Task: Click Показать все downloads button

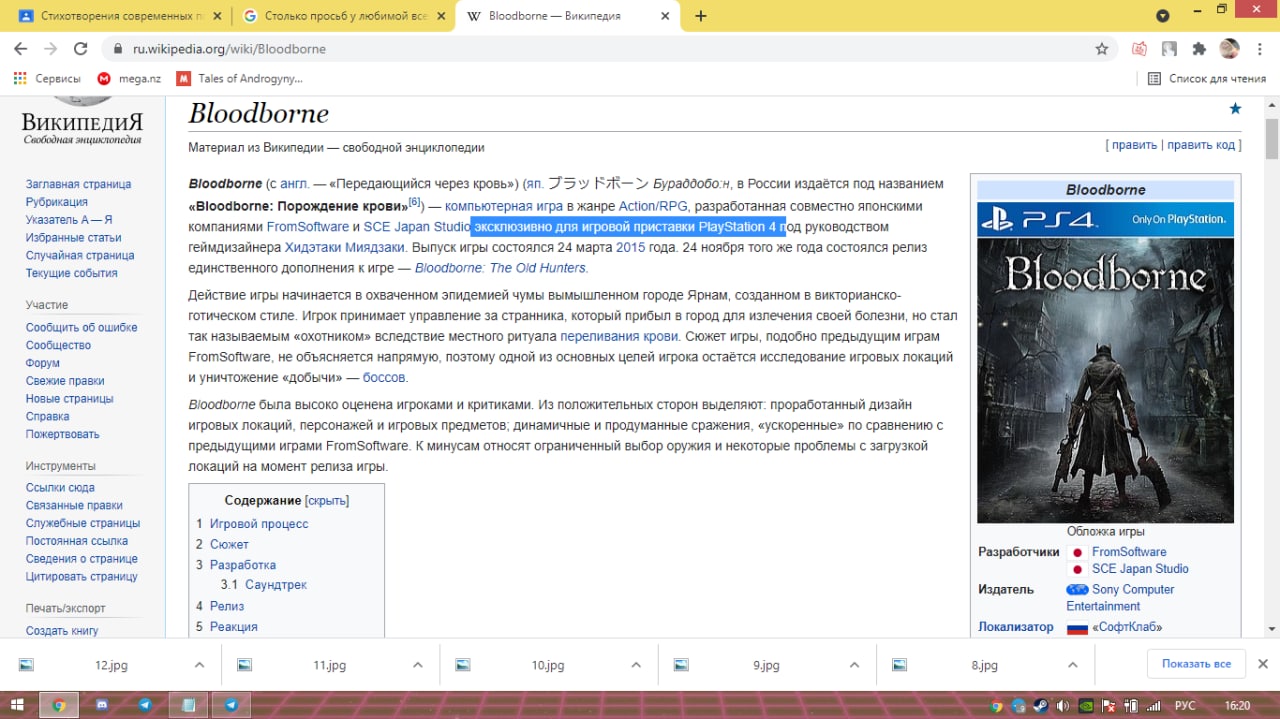Action: coord(1196,664)
